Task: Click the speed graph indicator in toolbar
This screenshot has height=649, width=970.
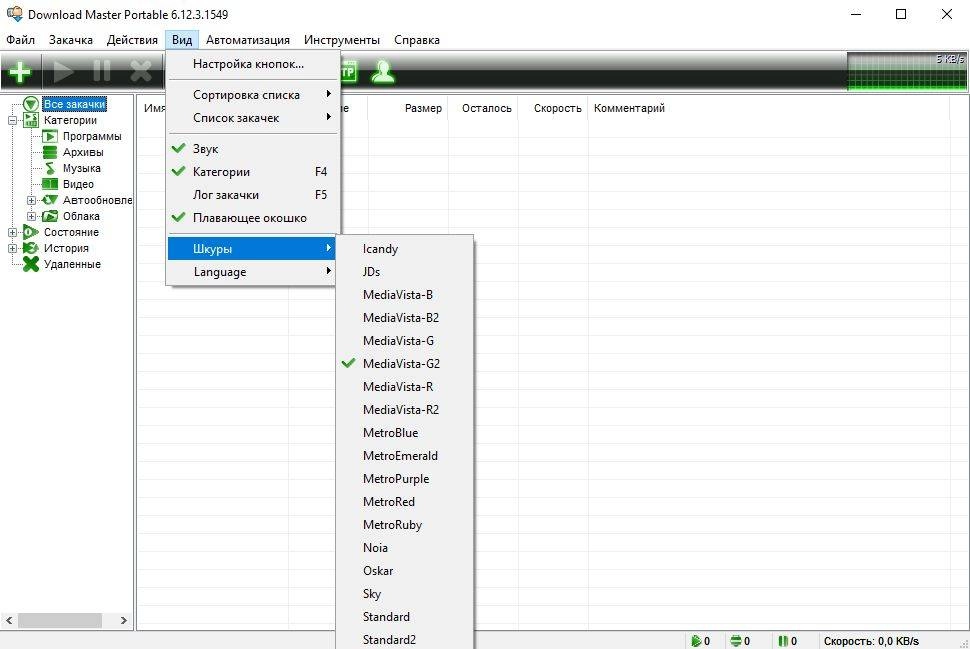Action: point(906,71)
